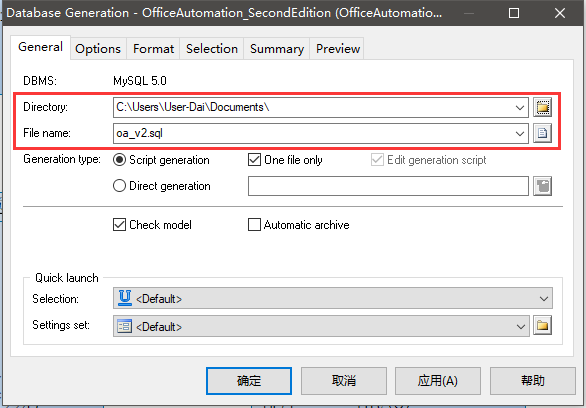Image resolution: width=586 pixels, height=408 pixels.
Task: Click the Settings set folder icon
Action: pyautogui.click(x=542, y=326)
